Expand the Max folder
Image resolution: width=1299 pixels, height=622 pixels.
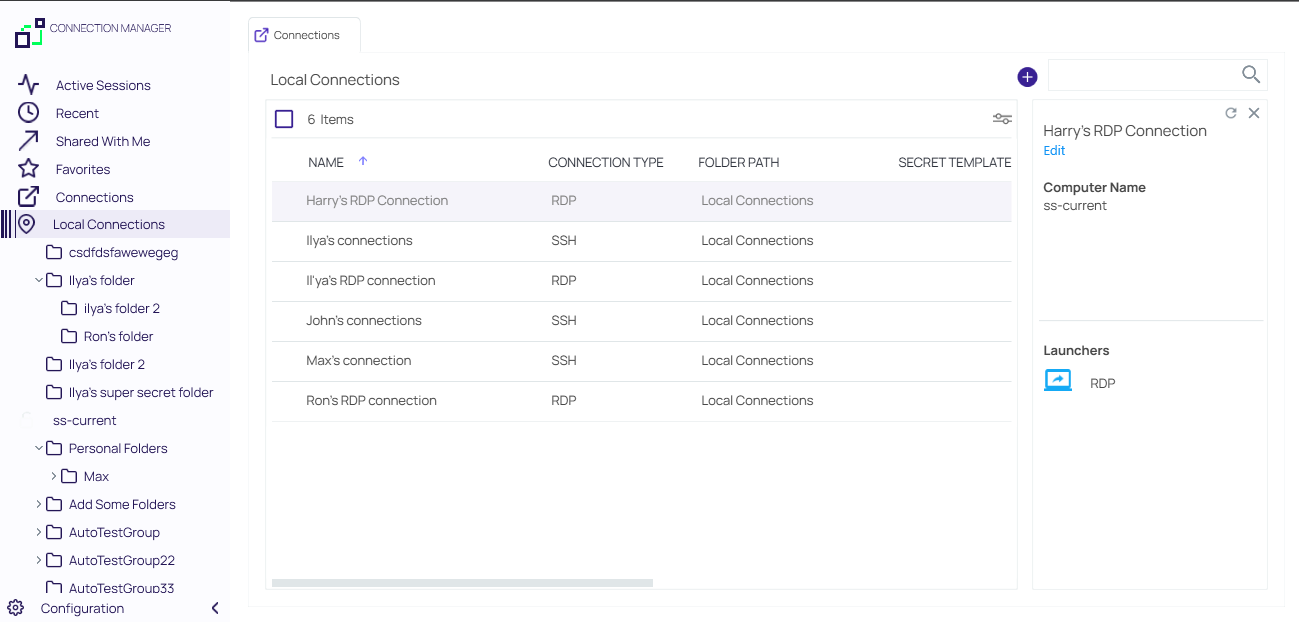click(x=55, y=477)
